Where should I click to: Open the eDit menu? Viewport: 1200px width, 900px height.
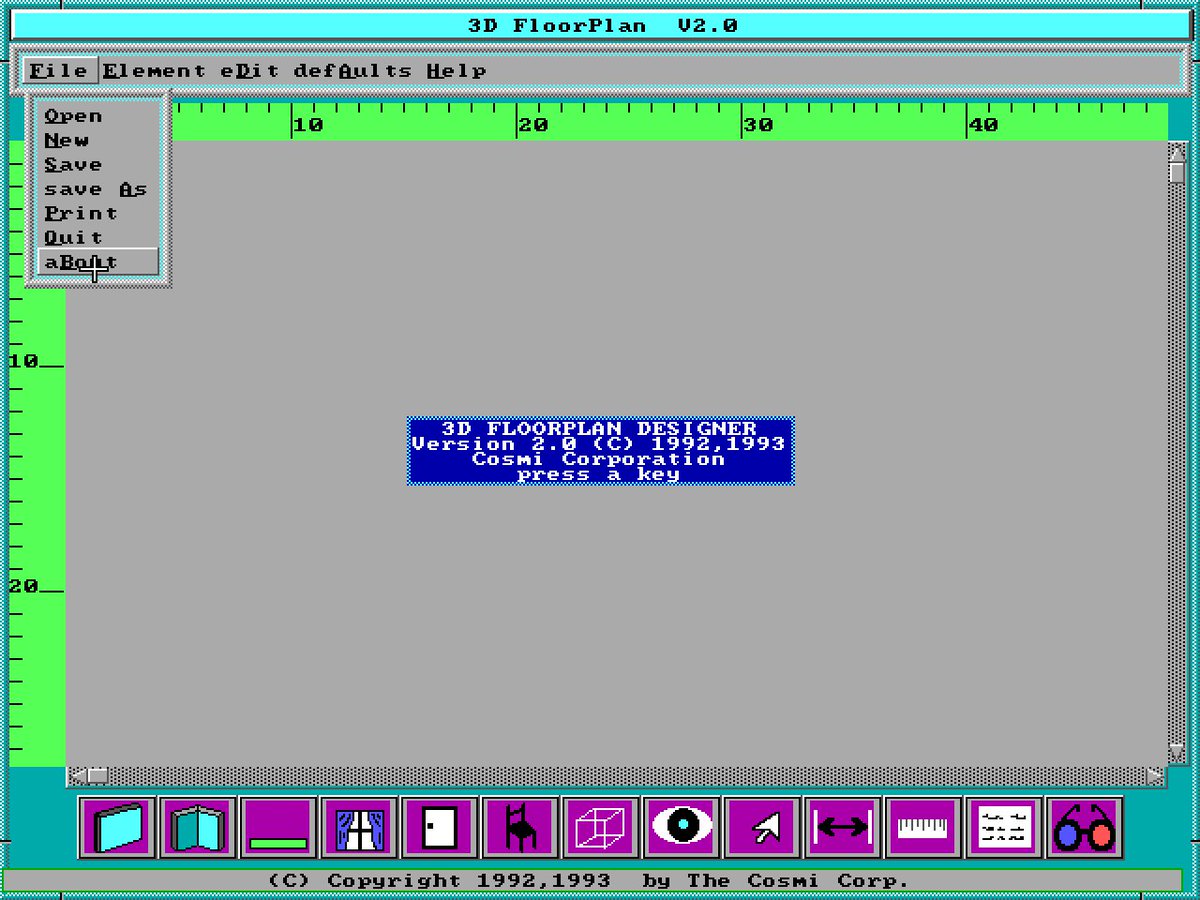[x=250, y=71]
